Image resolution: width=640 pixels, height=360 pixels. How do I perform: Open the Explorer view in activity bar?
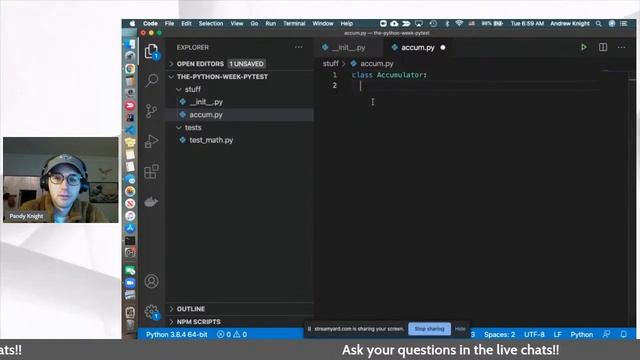[151, 51]
